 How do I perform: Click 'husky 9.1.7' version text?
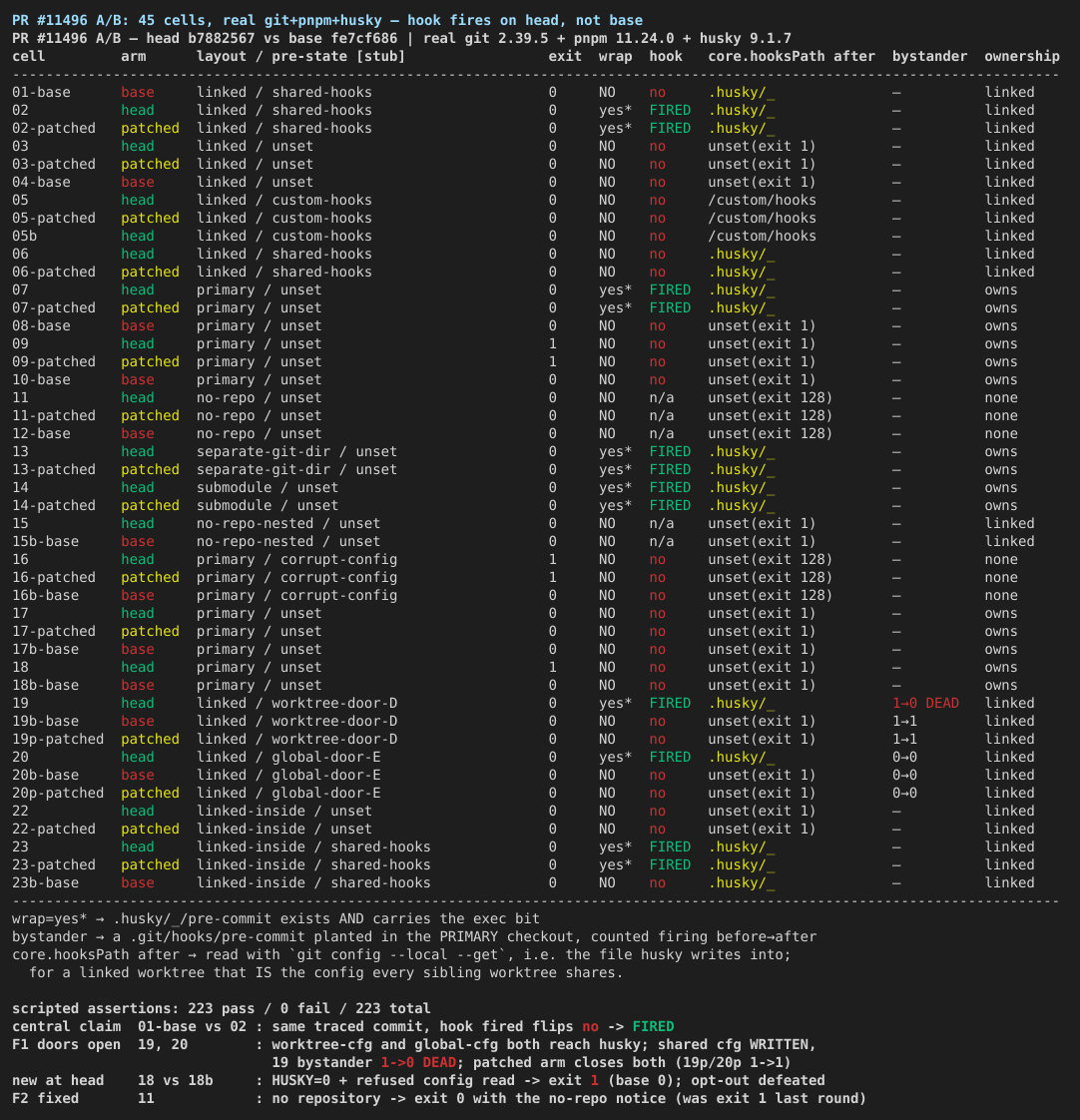tap(746, 38)
